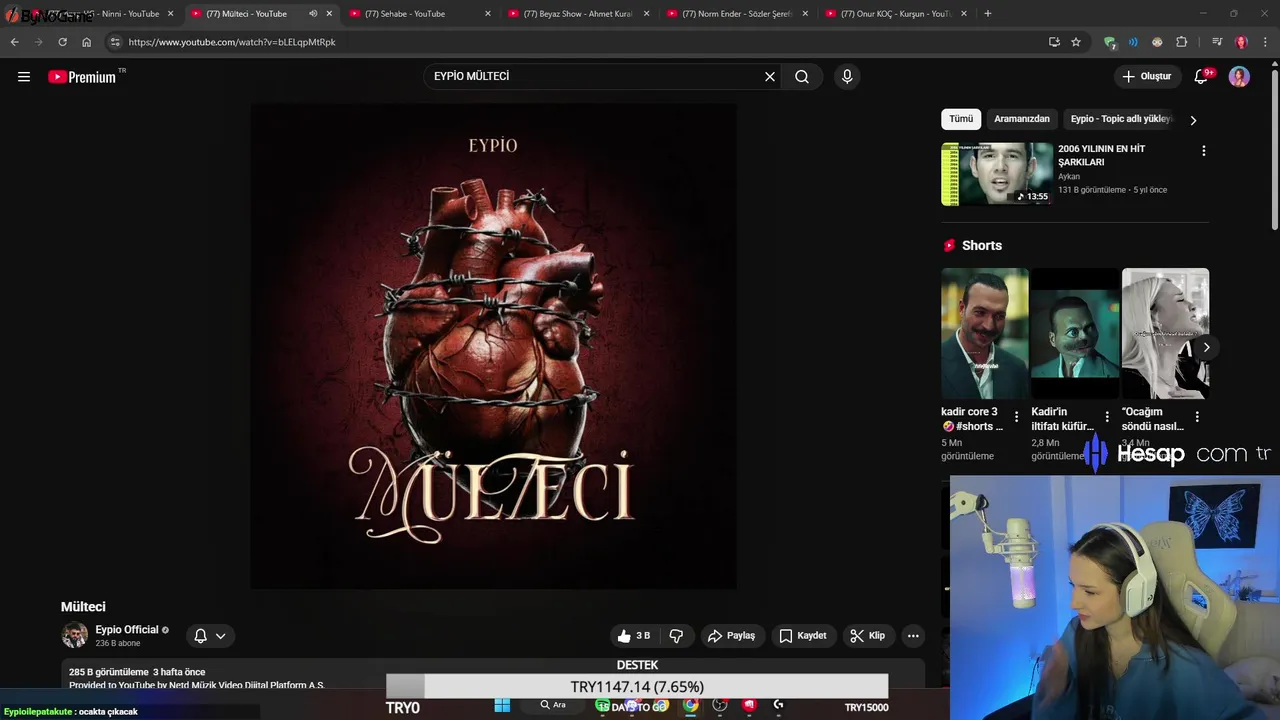This screenshot has width=1280, height=720.
Task: Switch to the Onur KOÇ Kurşun tab
Action: pos(896,14)
